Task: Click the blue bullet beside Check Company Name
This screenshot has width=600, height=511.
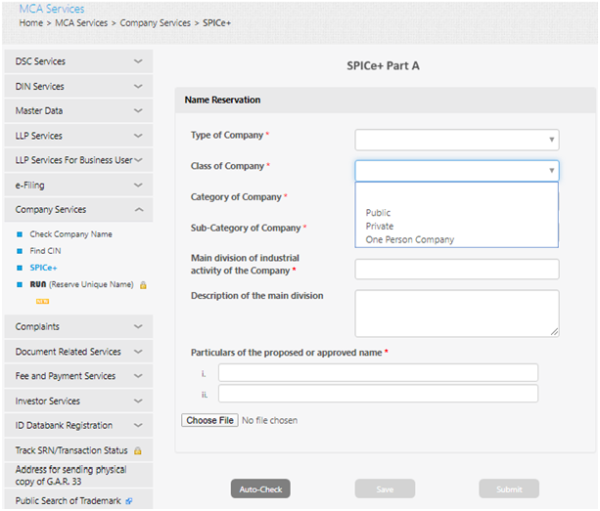Action: [x=19, y=234]
